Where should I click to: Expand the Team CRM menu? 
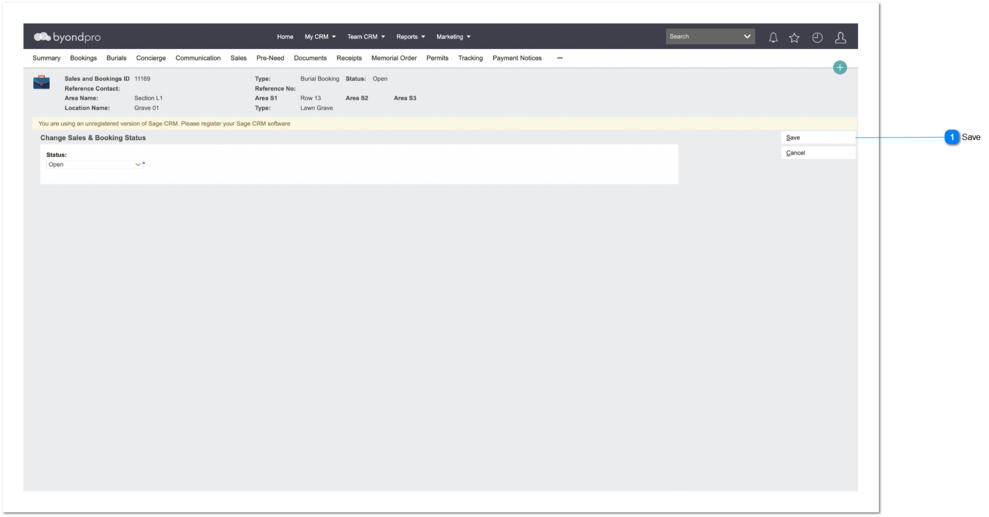[366, 37]
